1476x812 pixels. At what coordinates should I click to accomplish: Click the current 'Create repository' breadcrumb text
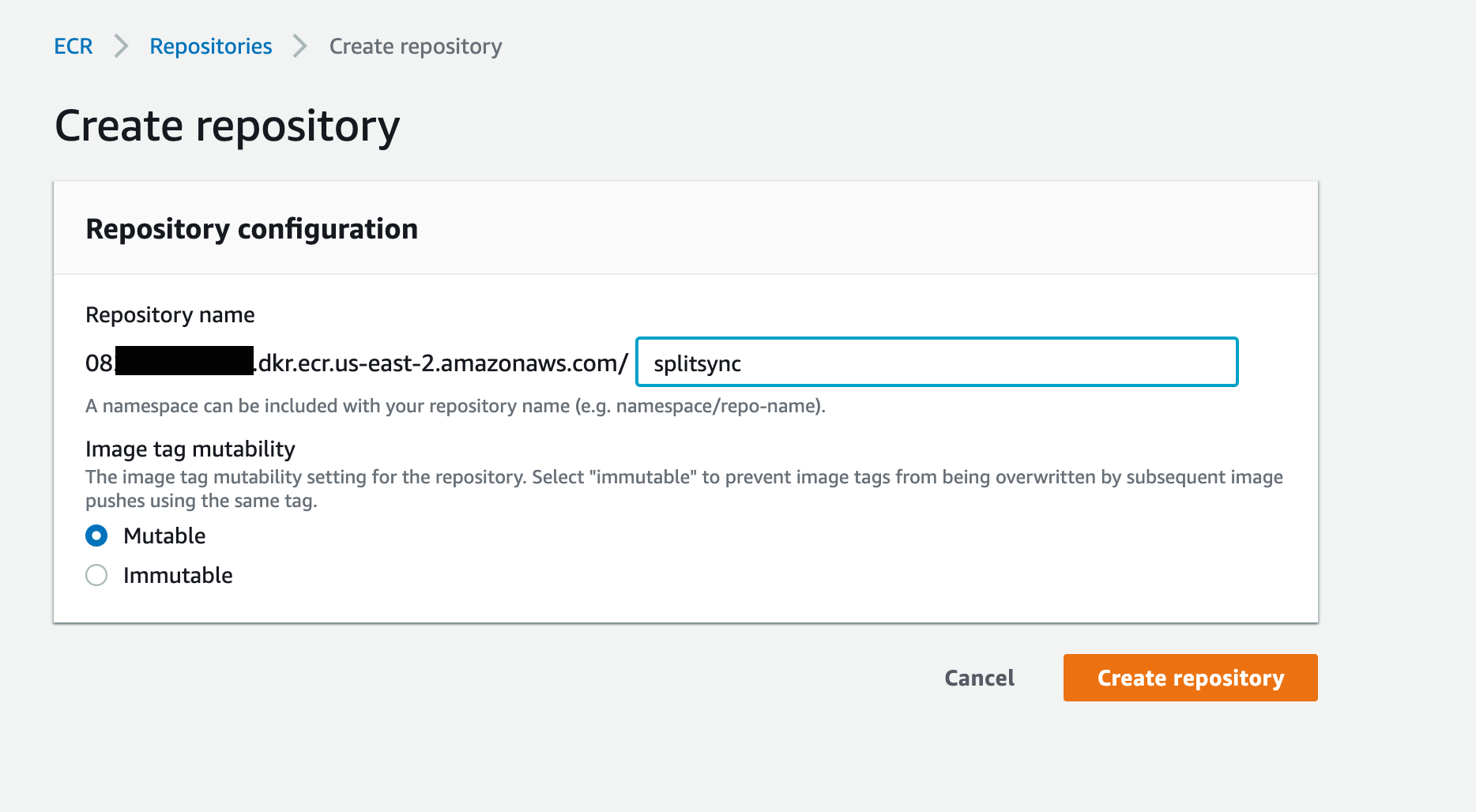coord(415,47)
